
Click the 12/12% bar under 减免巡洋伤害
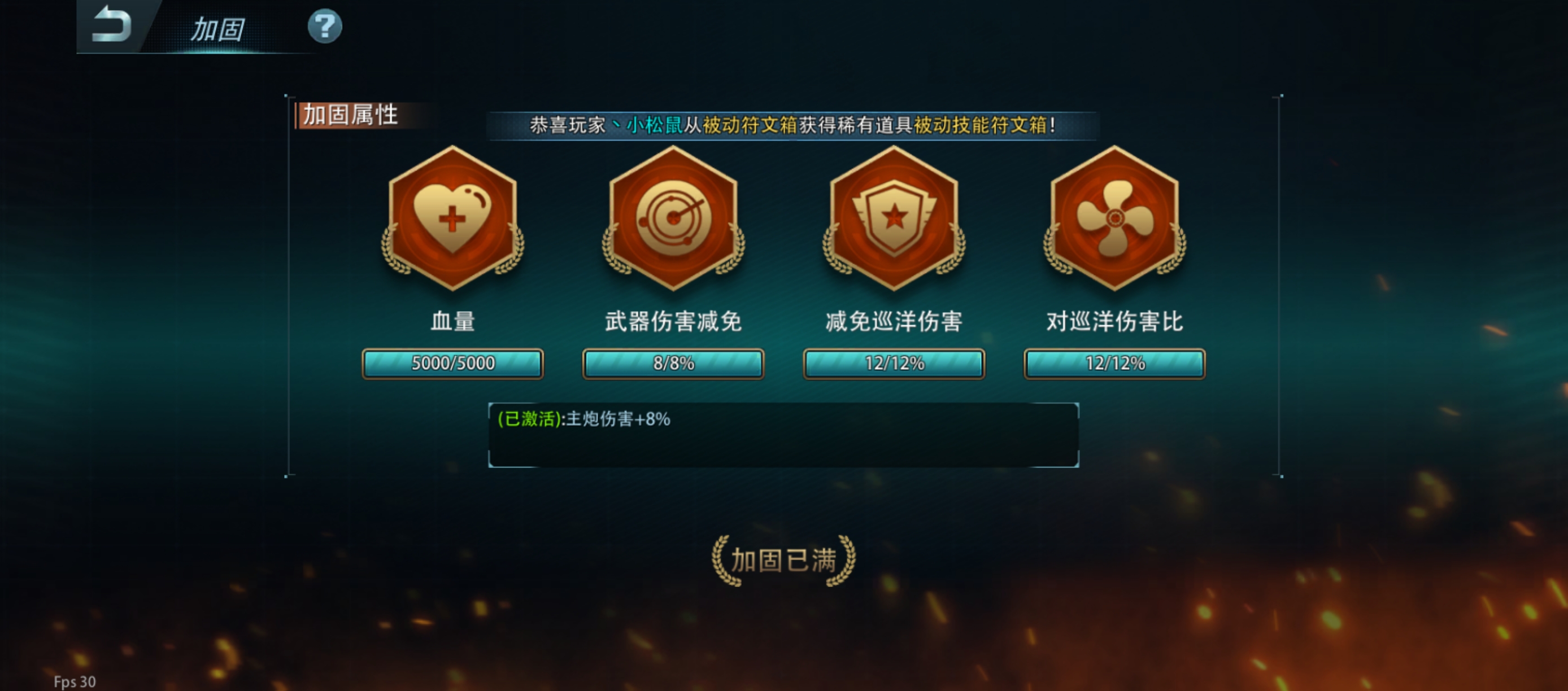pyautogui.click(x=894, y=364)
